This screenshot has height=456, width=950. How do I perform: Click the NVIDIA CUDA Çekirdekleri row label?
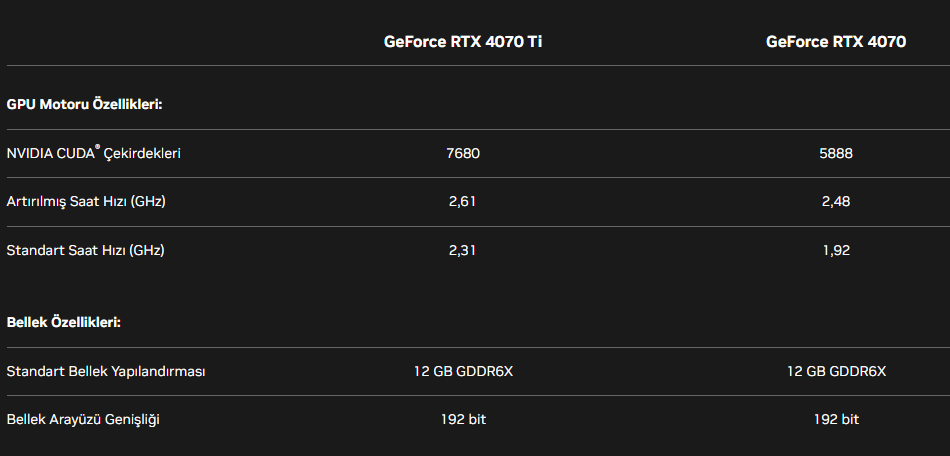93,153
